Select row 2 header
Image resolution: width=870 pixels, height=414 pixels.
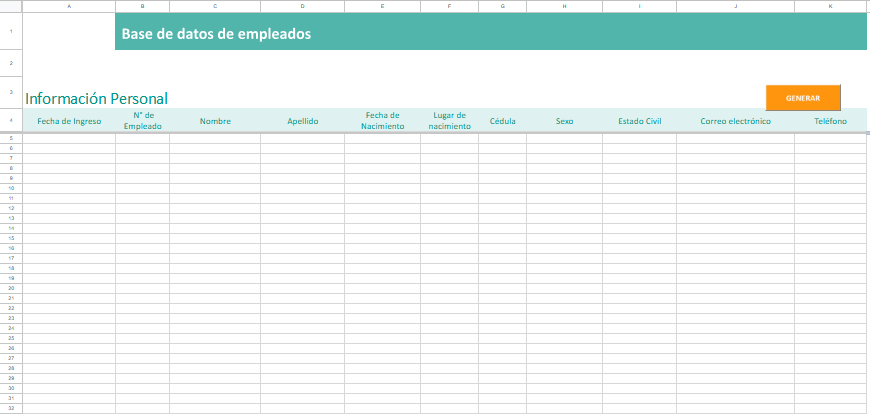[11, 63]
